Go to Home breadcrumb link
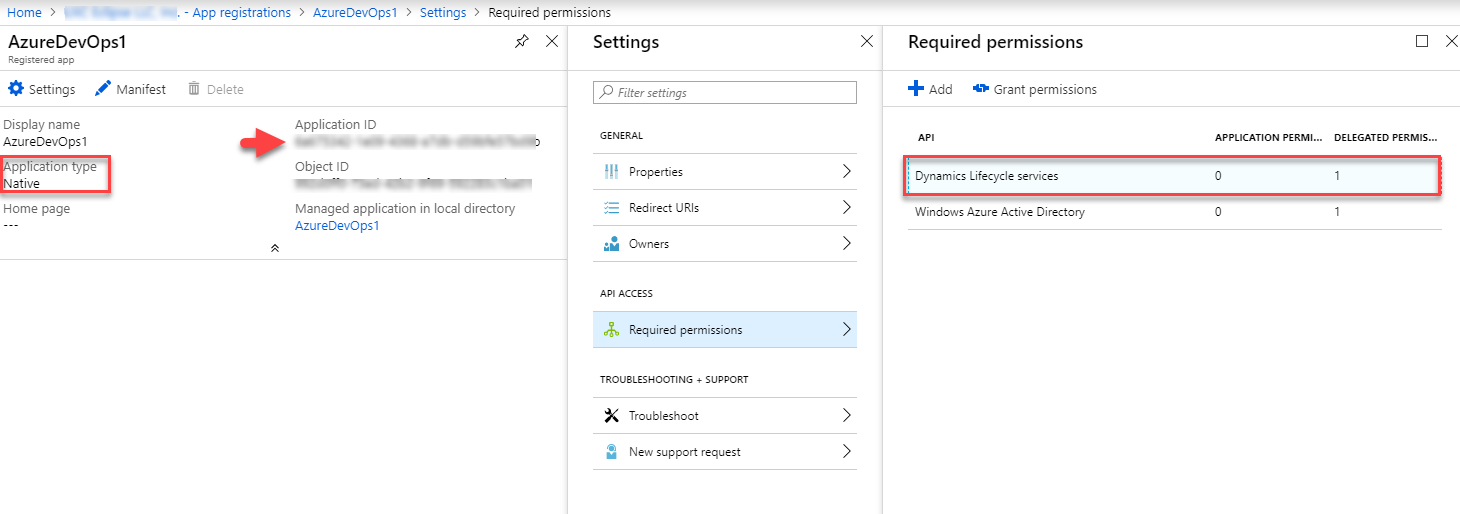 (x=25, y=13)
